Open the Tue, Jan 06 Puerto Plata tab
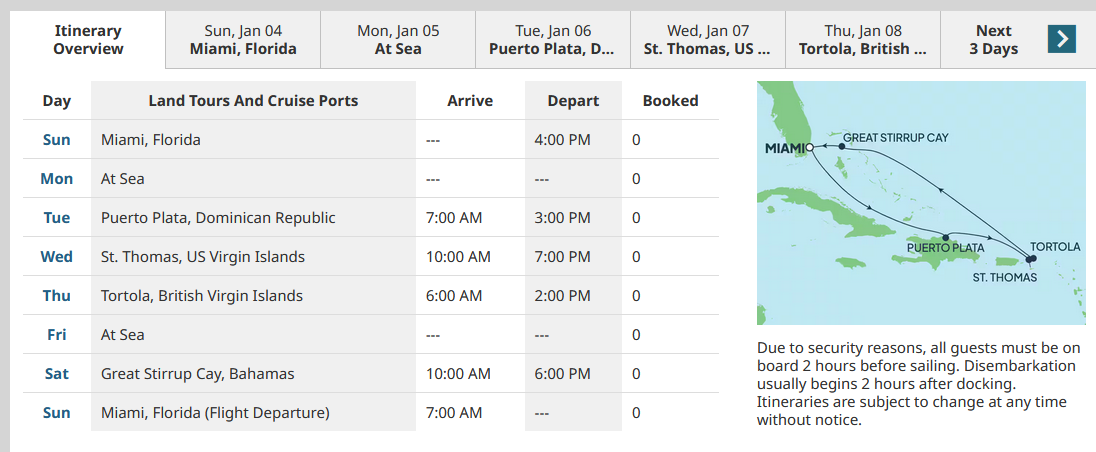Image resolution: width=1096 pixels, height=452 pixels. 552,40
